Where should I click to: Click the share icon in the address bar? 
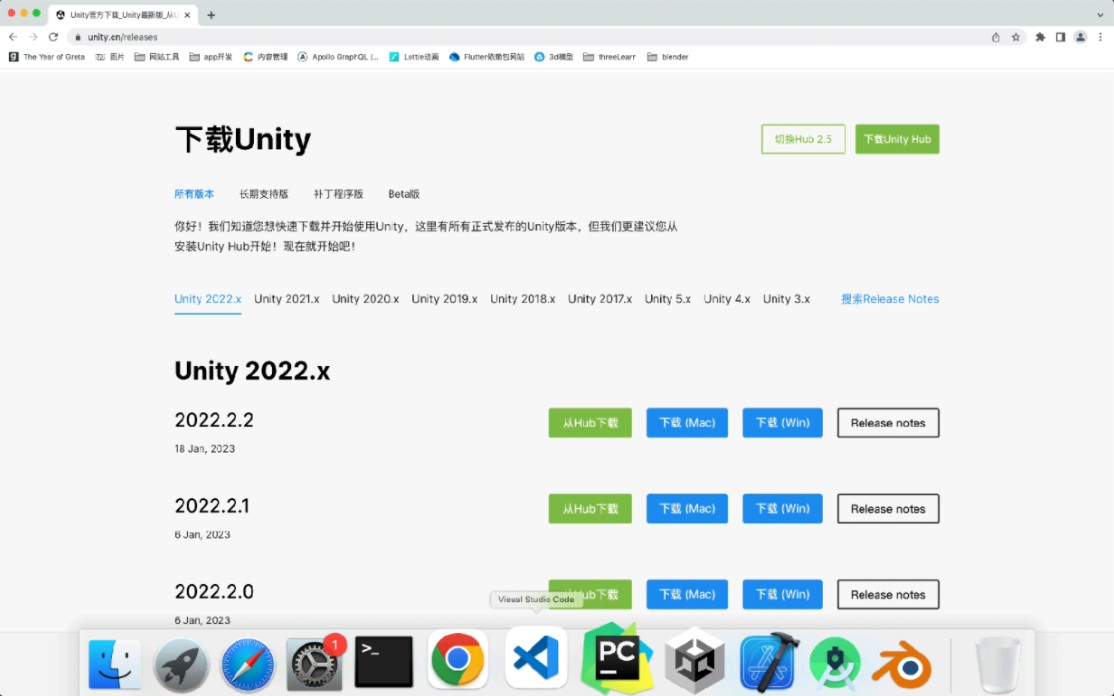click(996, 36)
